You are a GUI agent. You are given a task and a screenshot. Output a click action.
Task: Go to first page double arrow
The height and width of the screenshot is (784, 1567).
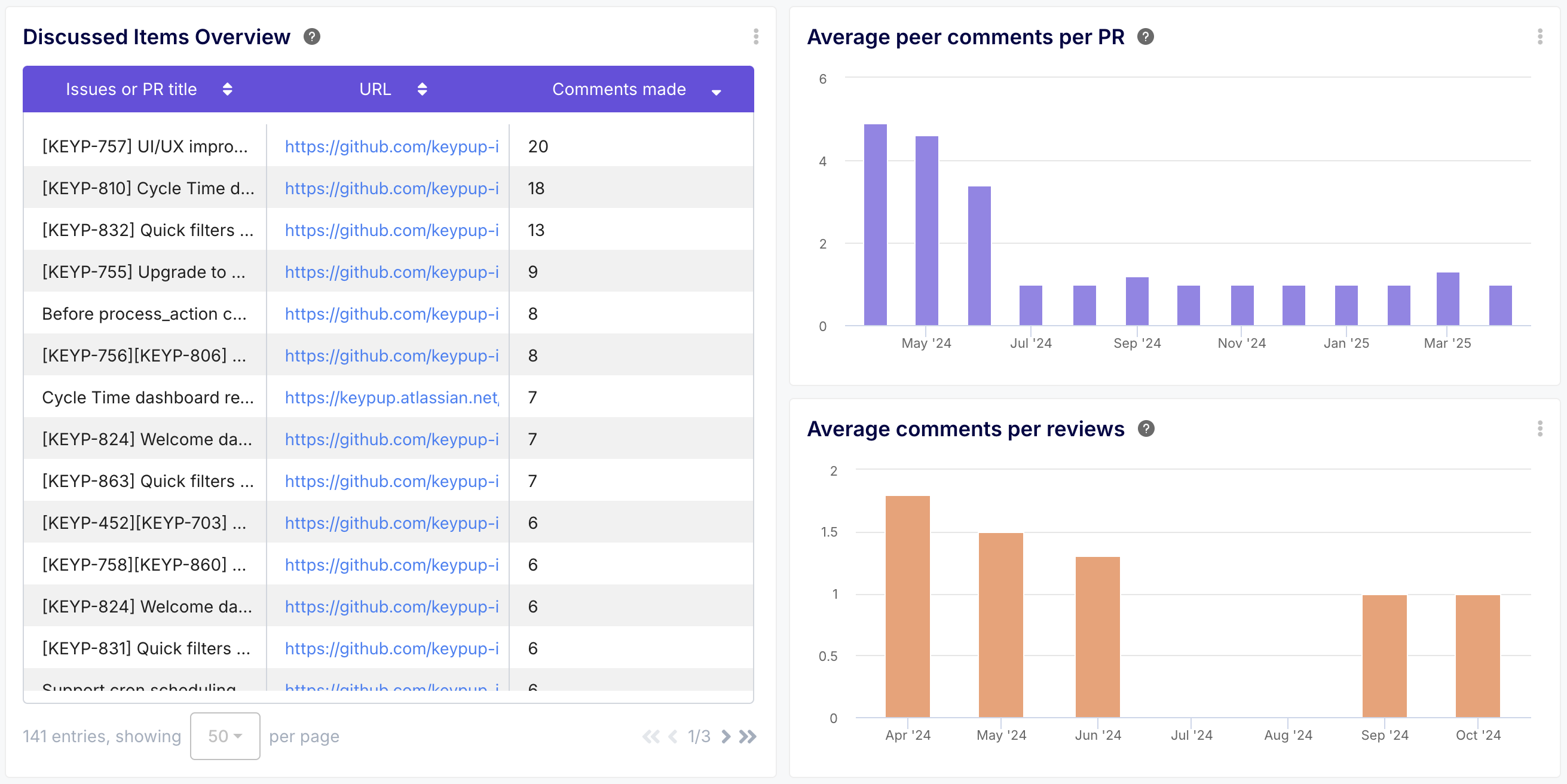tap(650, 737)
